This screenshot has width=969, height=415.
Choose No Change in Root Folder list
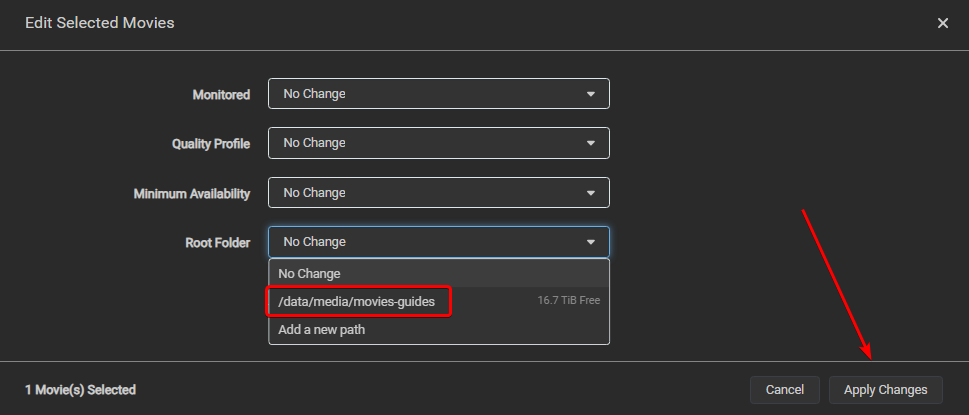coord(310,273)
